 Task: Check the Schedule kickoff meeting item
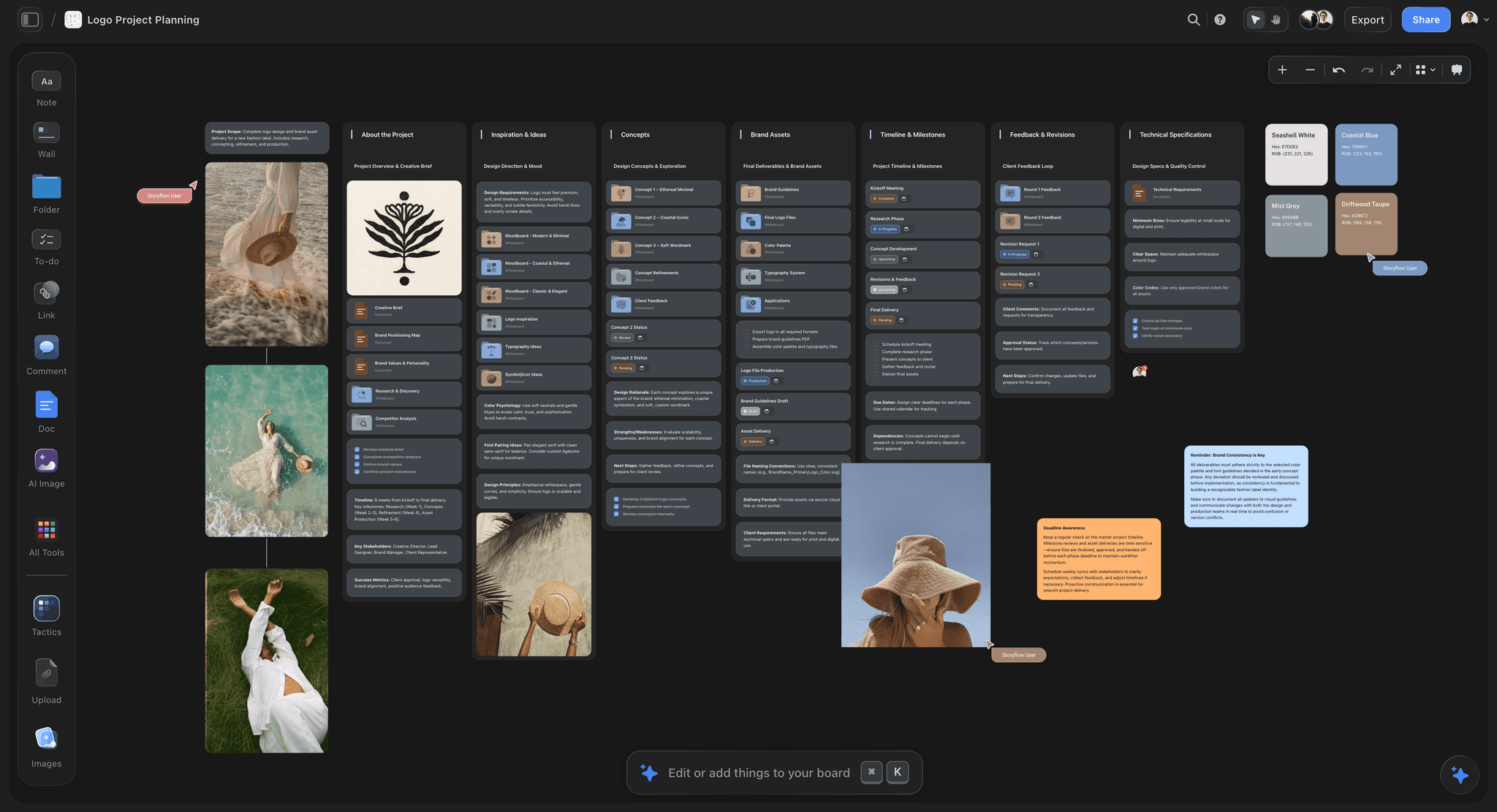(x=876, y=344)
